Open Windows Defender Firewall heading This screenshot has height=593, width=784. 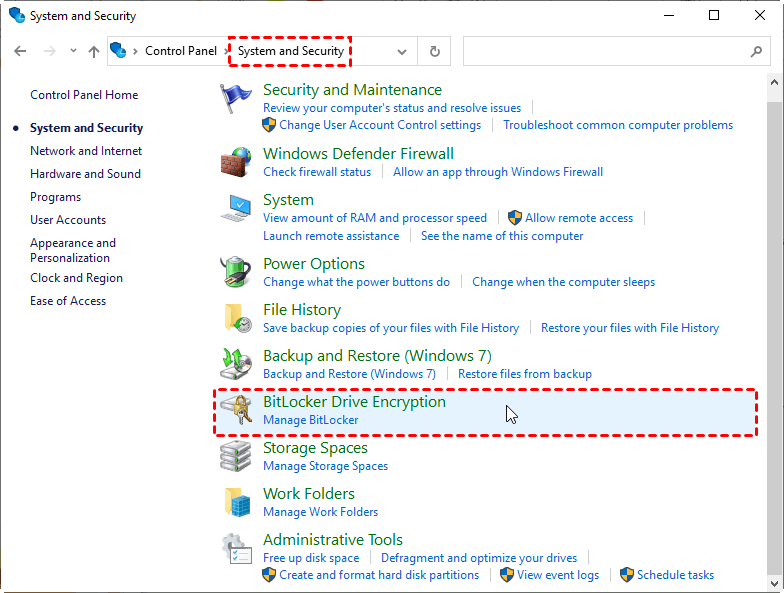click(358, 154)
